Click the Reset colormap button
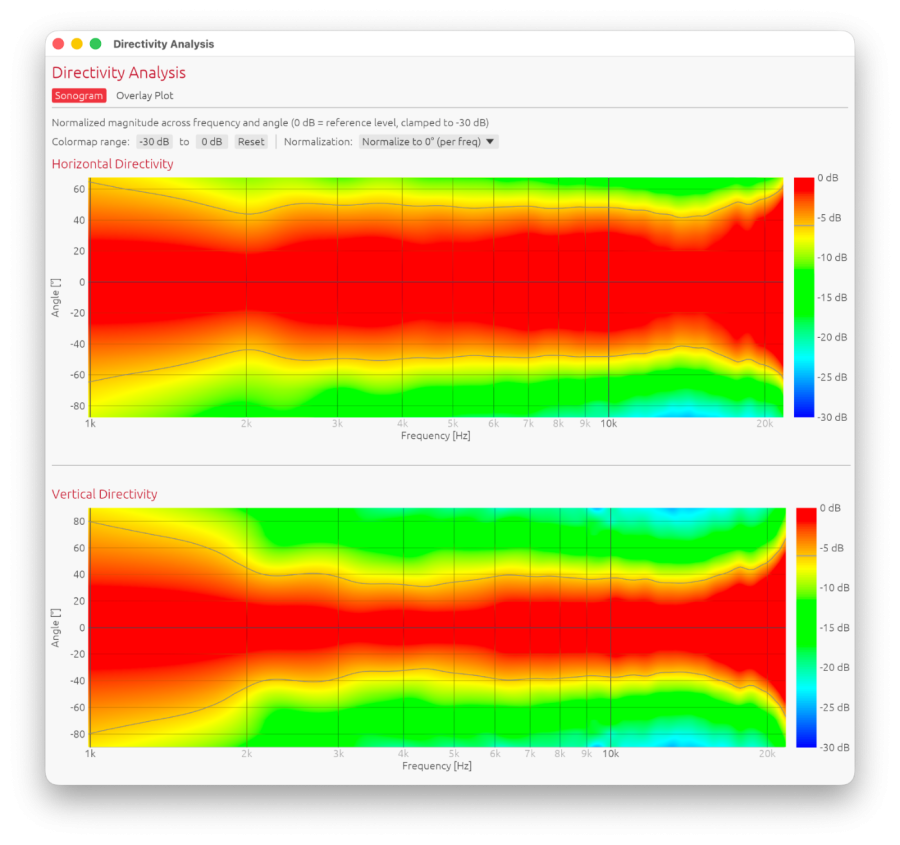900x845 pixels. (x=251, y=142)
